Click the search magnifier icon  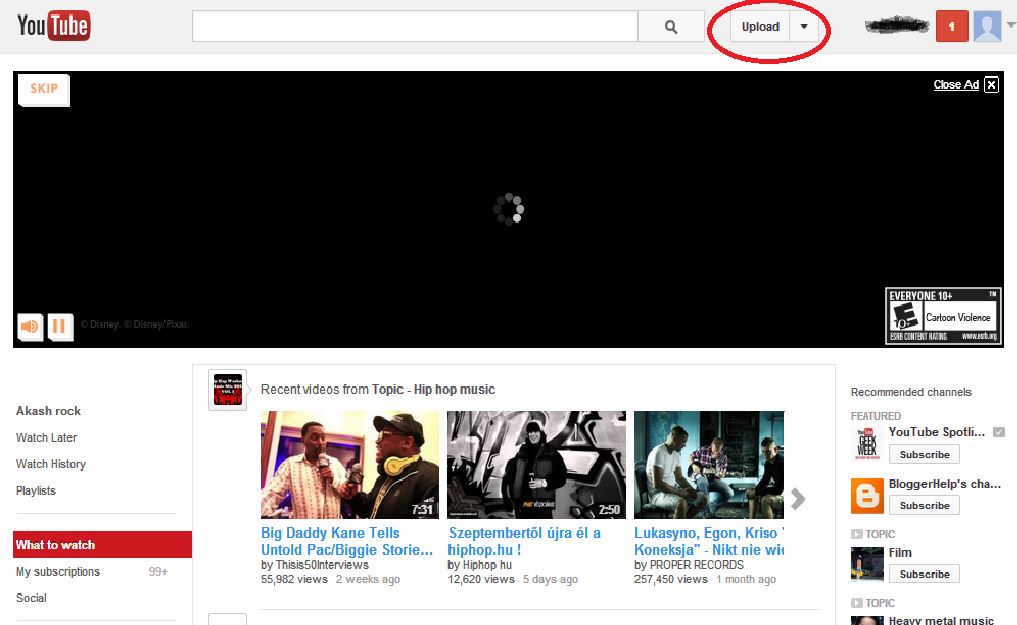pos(670,26)
